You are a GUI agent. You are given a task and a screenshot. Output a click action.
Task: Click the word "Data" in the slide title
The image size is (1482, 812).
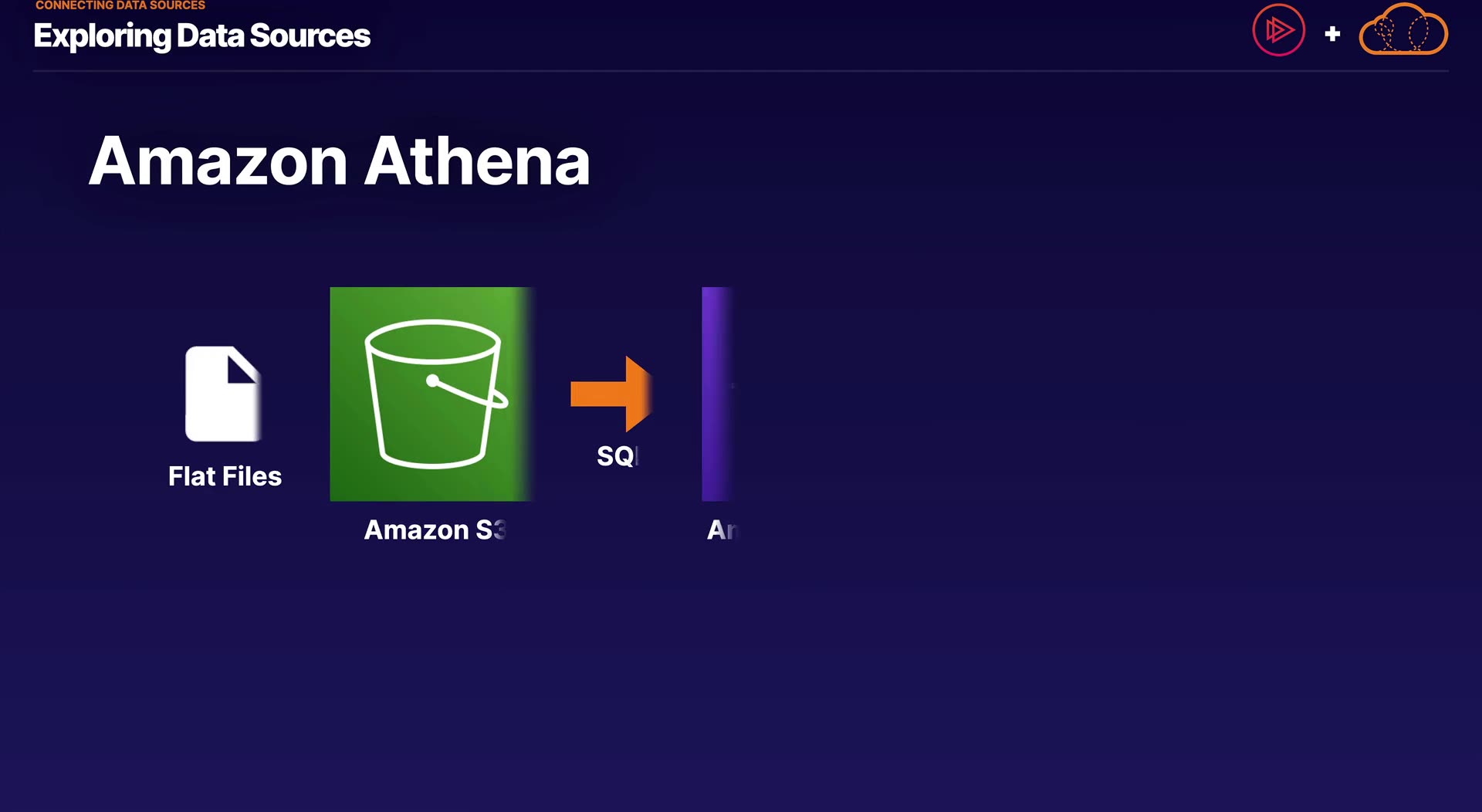point(209,36)
